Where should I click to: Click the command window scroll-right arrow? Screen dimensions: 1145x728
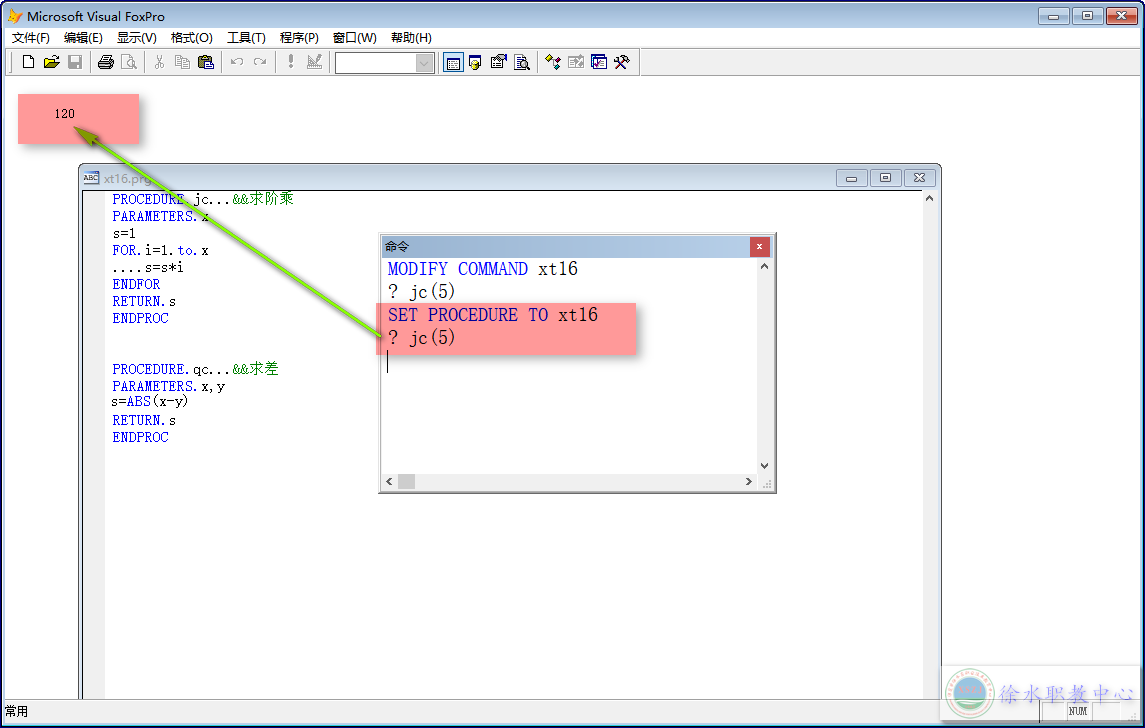pyautogui.click(x=748, y=481)
